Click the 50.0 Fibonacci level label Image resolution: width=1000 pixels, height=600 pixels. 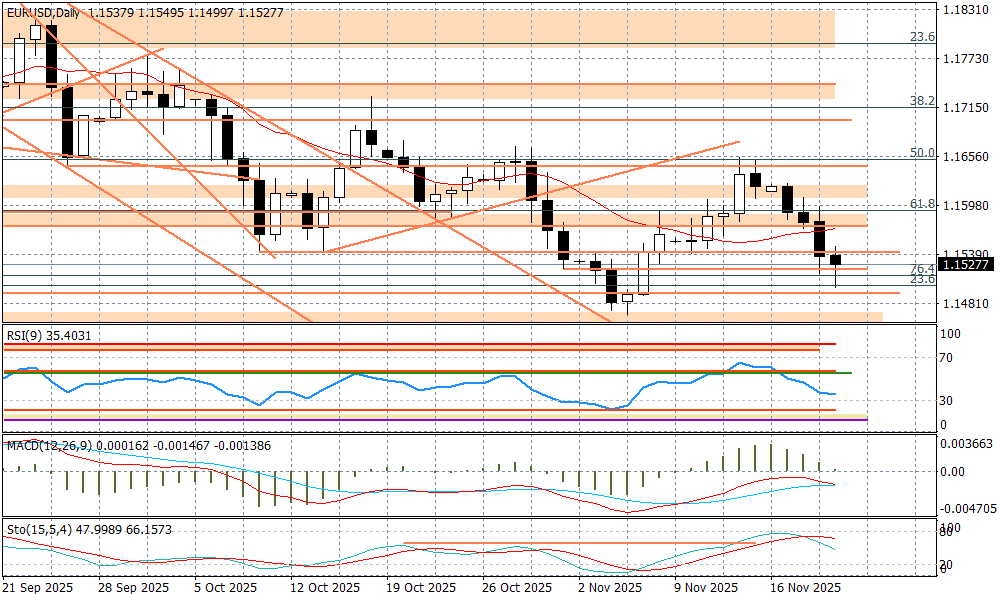(921, 153)
